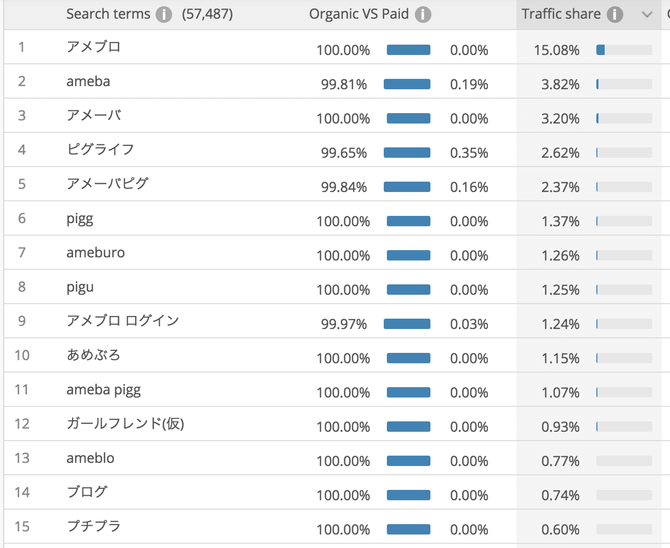670x548 pixels.
Task: Click info icon beside Organic VS Paid
Action: [423, 15]
